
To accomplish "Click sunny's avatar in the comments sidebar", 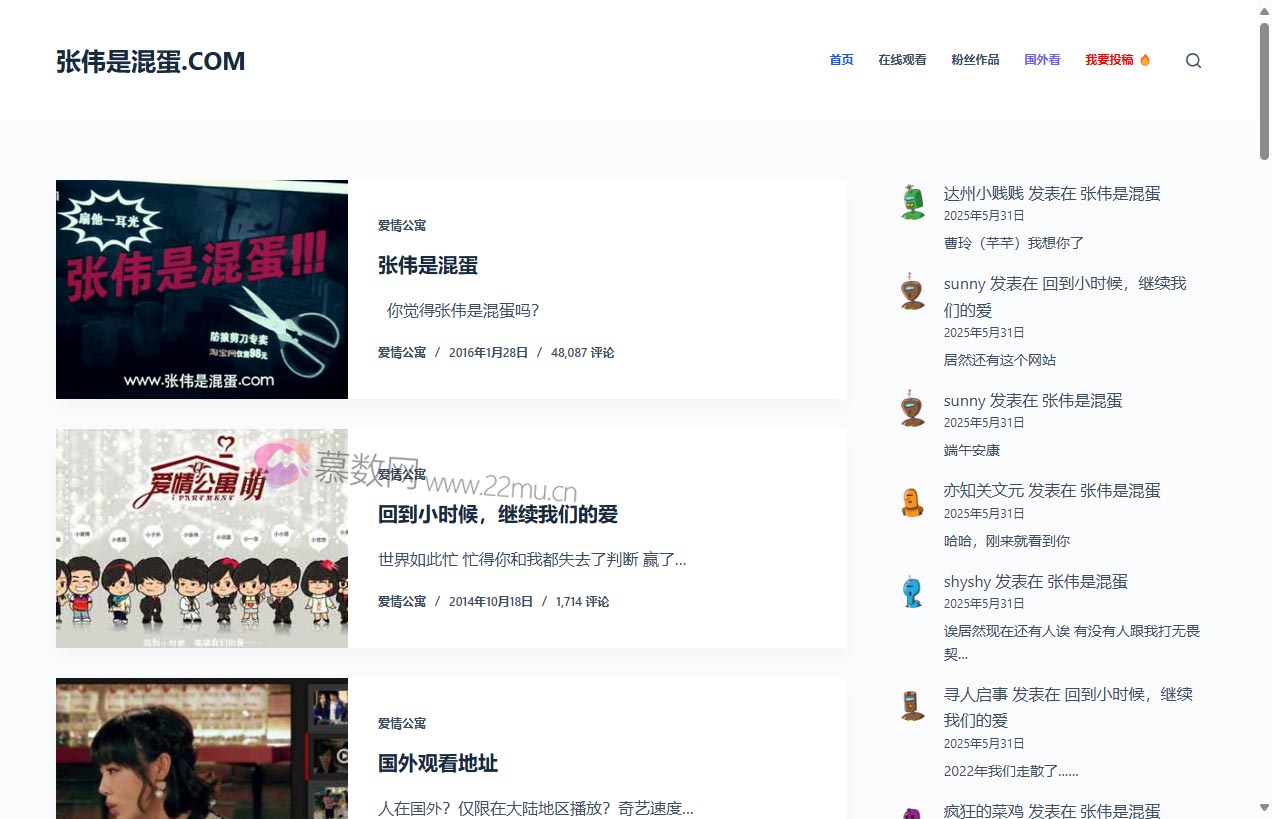I will [912, 291].
